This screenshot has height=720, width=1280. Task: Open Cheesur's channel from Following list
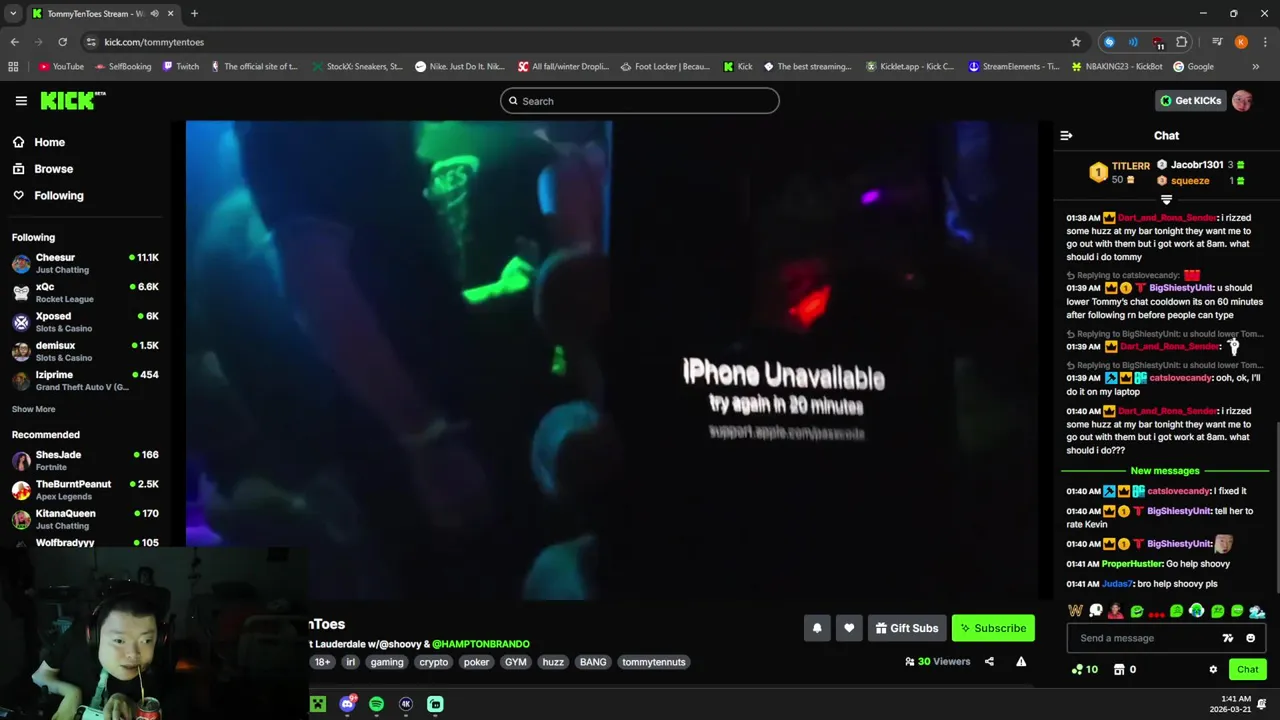pos(85,264)
